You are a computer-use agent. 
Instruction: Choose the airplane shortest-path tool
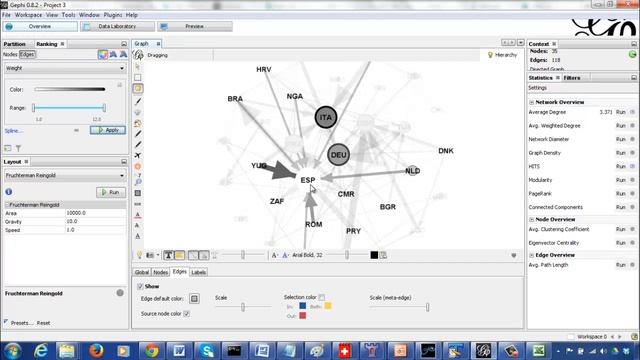click(138, 155)
